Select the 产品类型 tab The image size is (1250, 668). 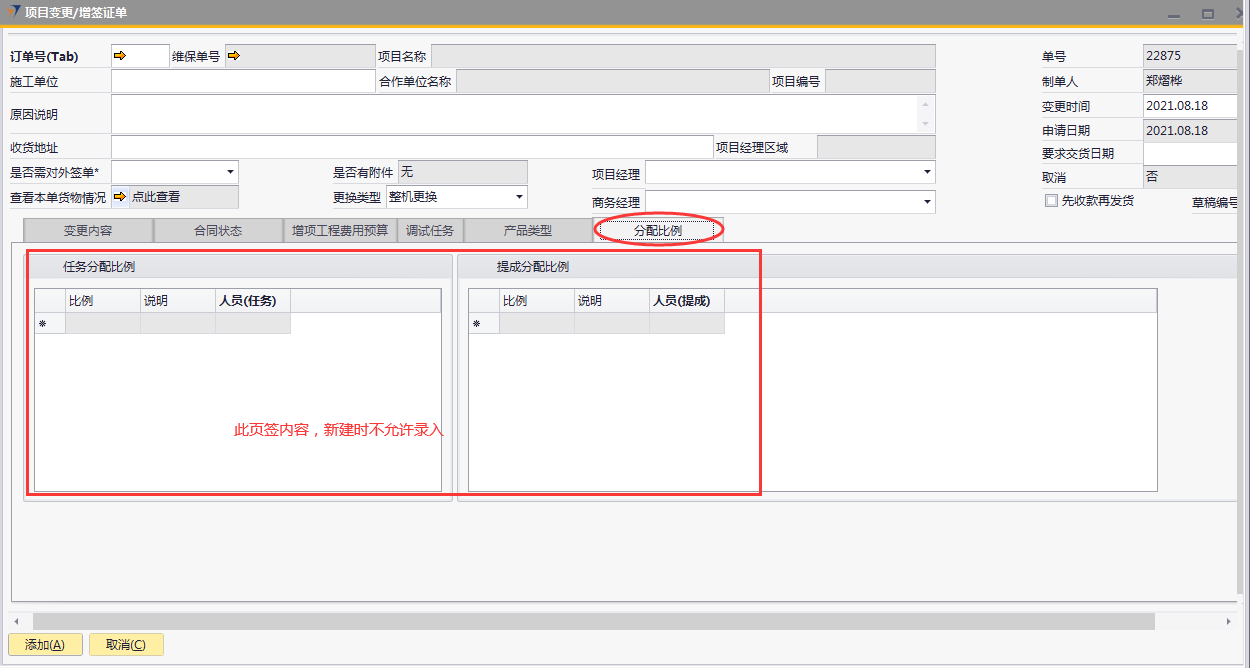coord(527,231)
